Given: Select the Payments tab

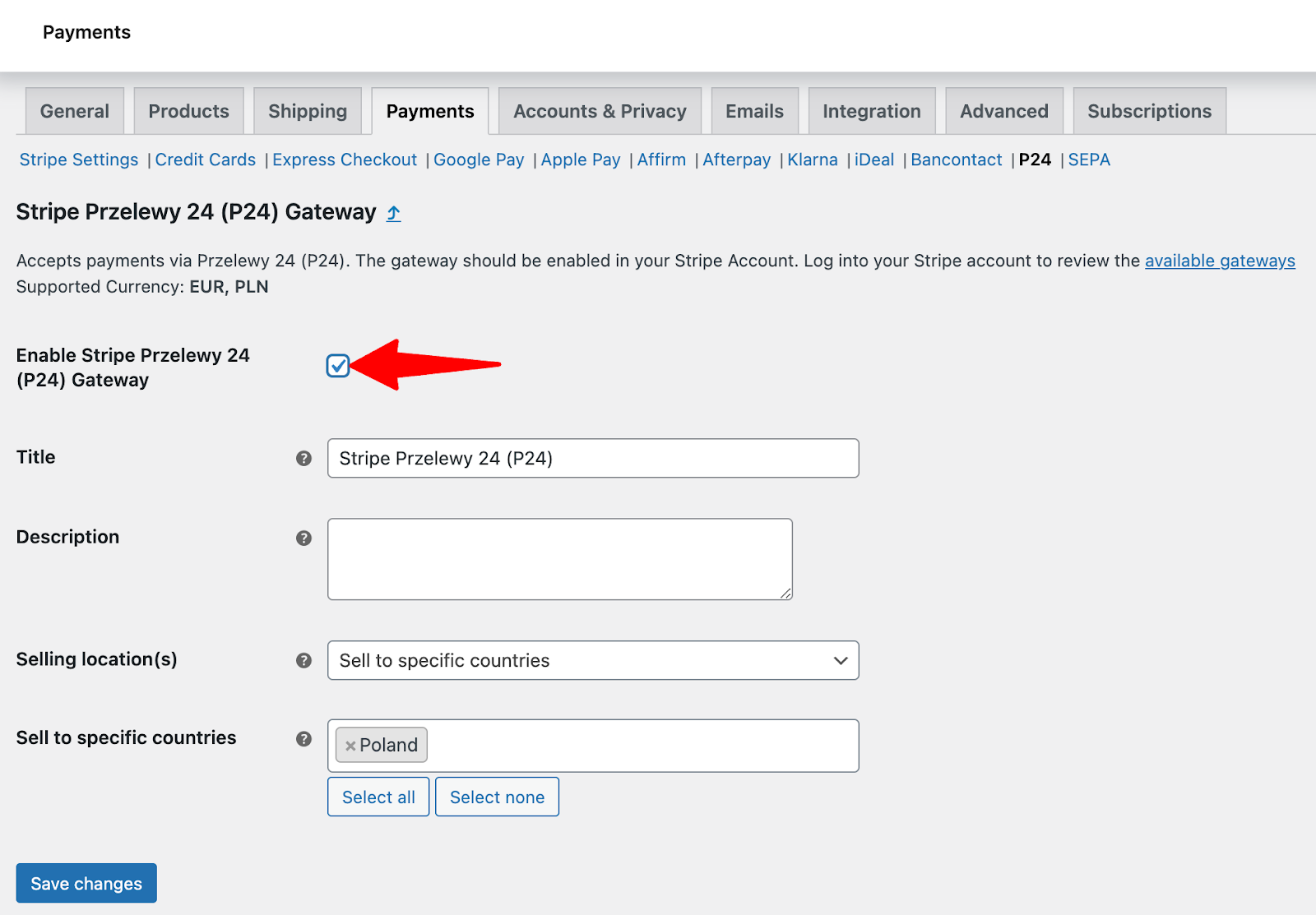Looking at the screenshot, I should pyautogui.click(x=430, y=111).
